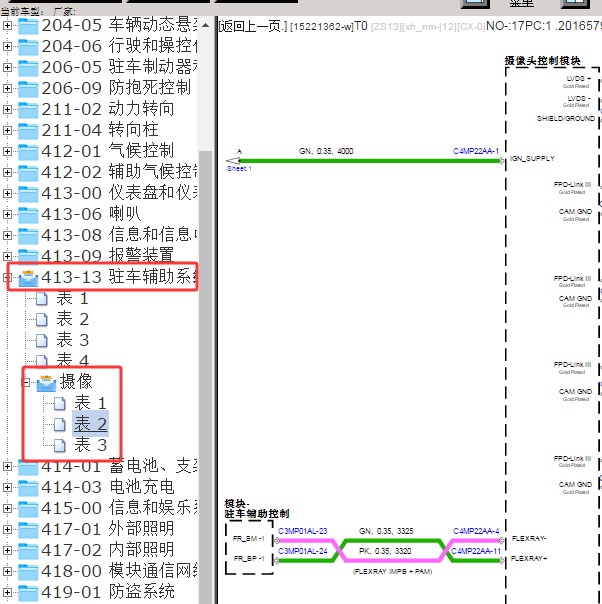
Task: Click page icon of 表 3 under 摄像
Action: tap(60, 446)
